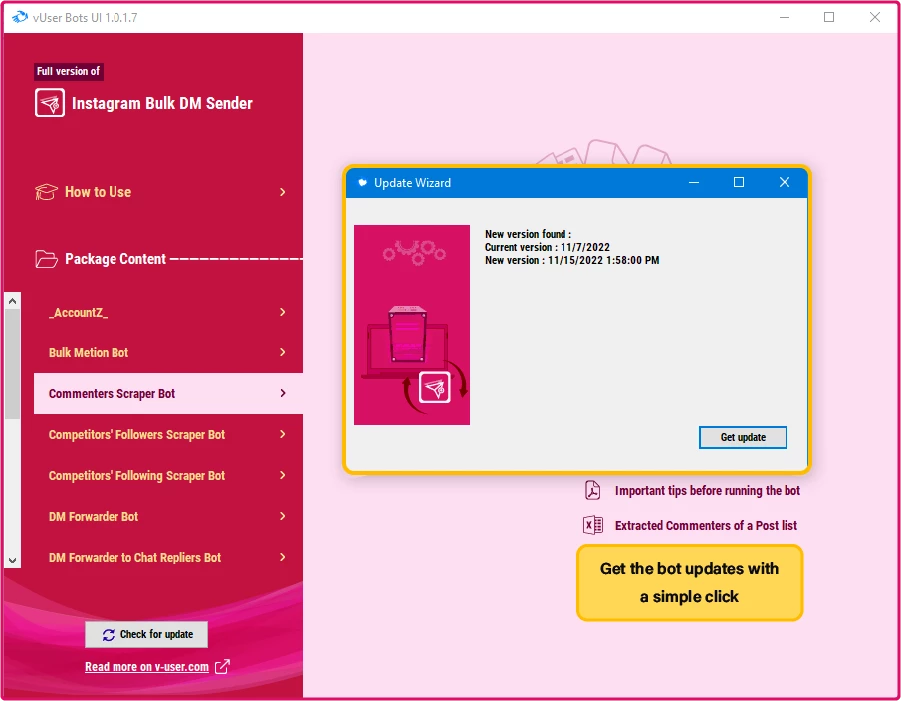Expand DM Forwarder to Chat Repliers chevron
Screen dimensions: 901x701
click(282, 557)
